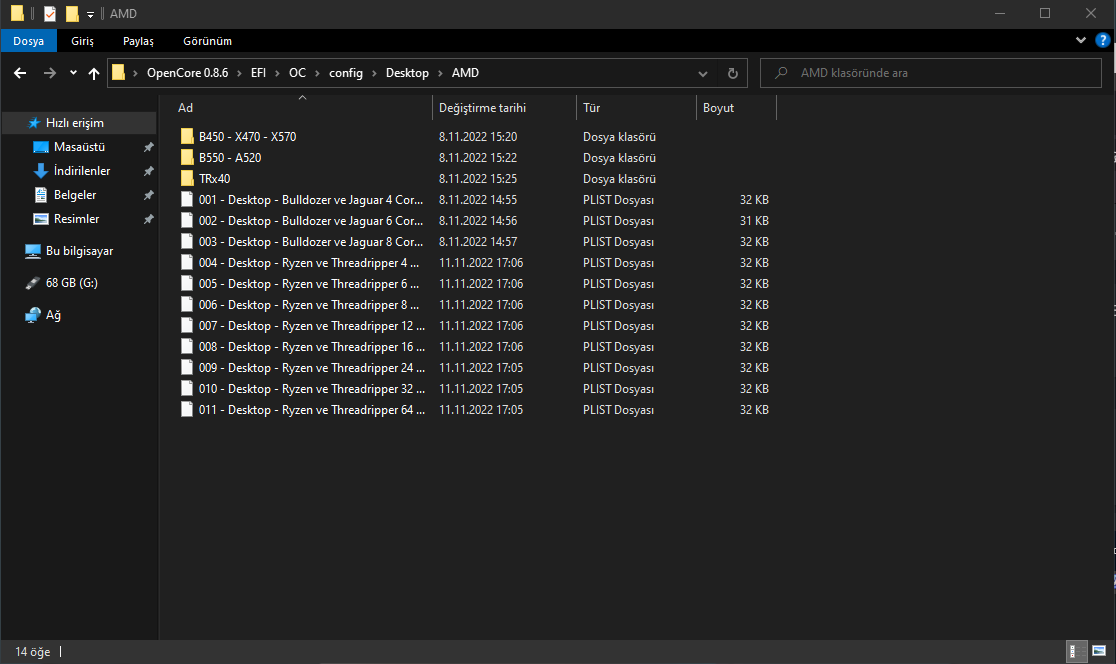The image size is (1116, 664).
Task: Open the Properties quick-access toolbar icon
Action: pyautogui.click(x=50, y=14)
